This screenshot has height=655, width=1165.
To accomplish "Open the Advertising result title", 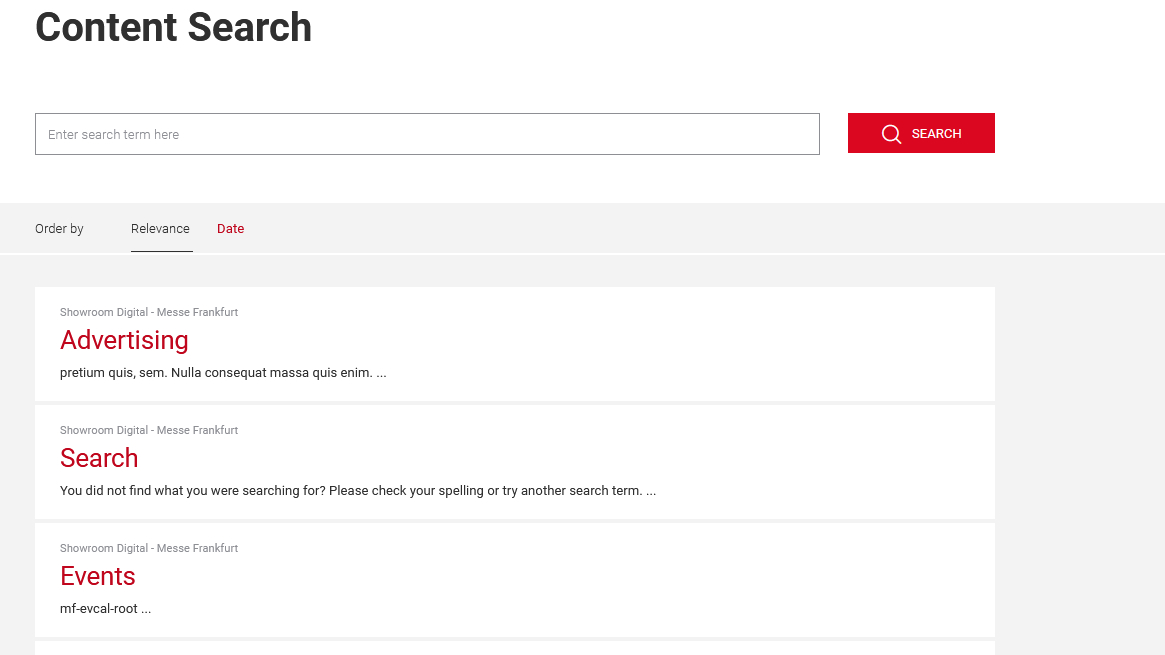I will coord(124,340).
